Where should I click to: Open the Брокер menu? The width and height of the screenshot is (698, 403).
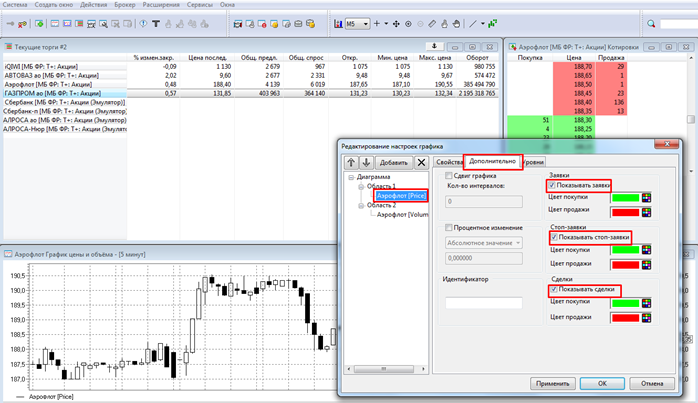coord(125,4)
